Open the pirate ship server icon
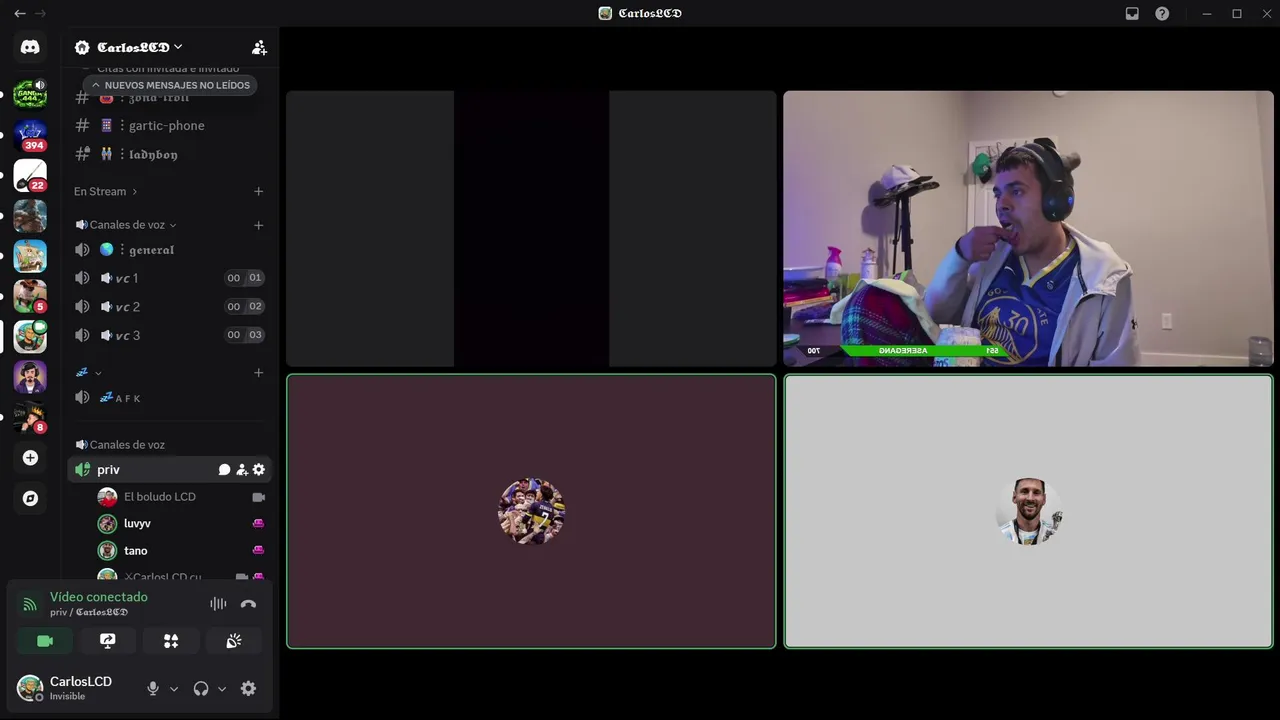The image size is (1280, 720). pos(30,256)
